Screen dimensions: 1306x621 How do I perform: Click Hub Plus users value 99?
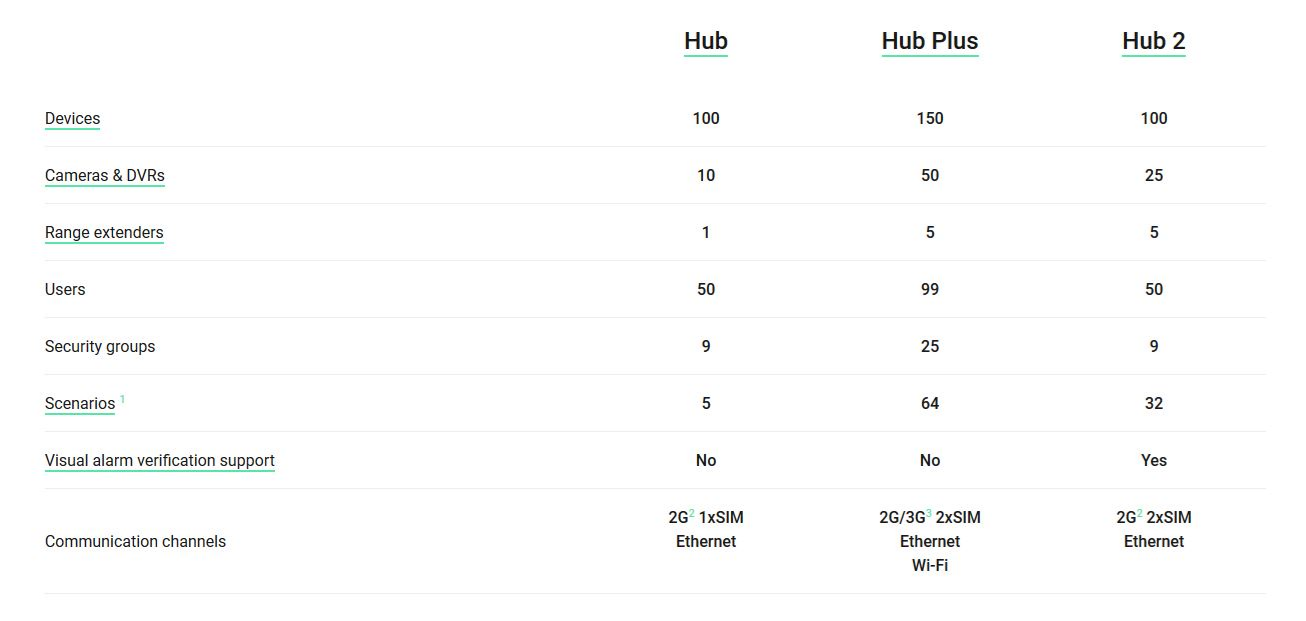929,290
